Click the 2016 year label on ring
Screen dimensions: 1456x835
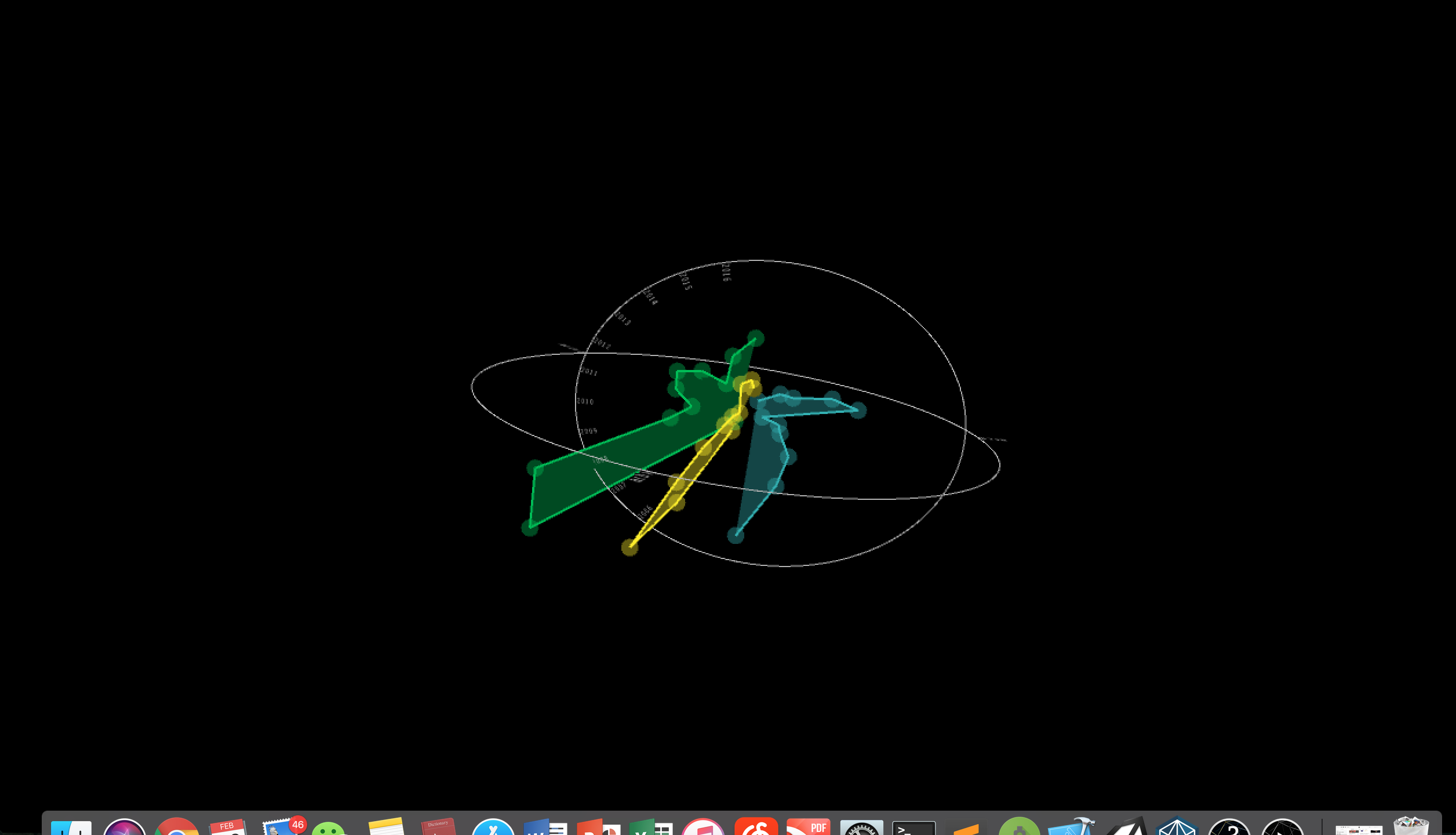click(726, 272)
